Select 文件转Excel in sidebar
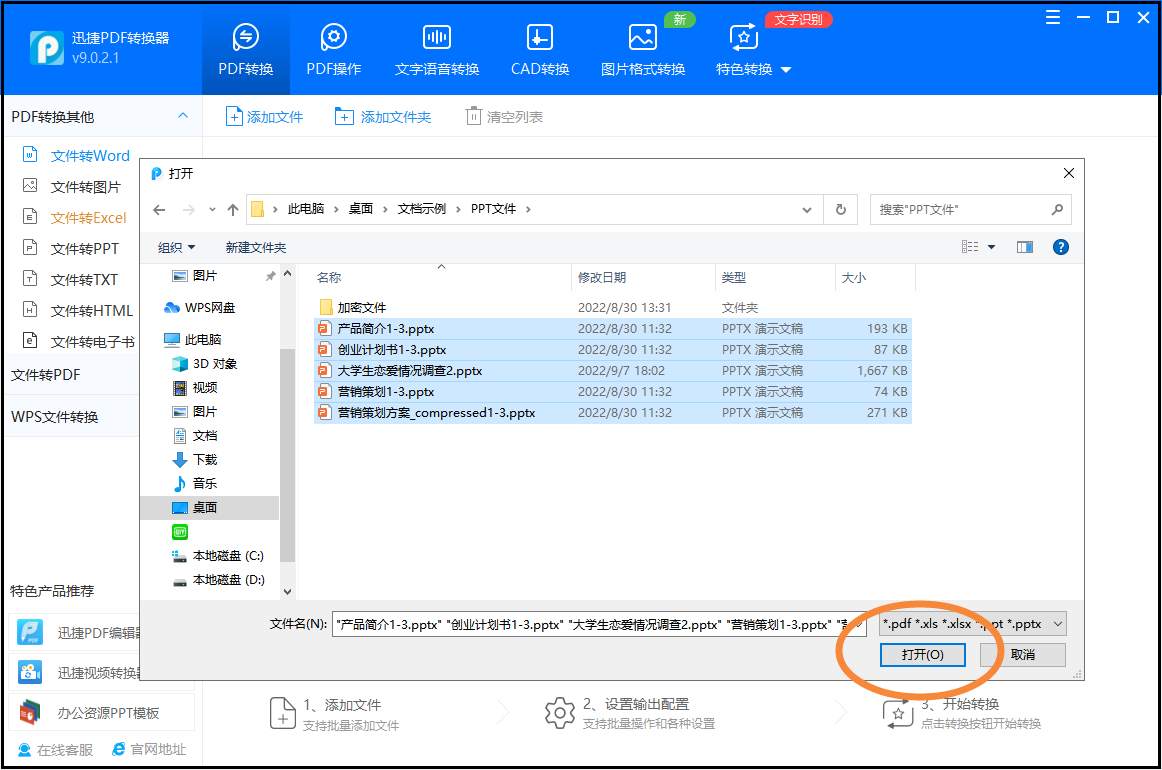The height and width of the screenshot is (770, 1162). point(75,218)
